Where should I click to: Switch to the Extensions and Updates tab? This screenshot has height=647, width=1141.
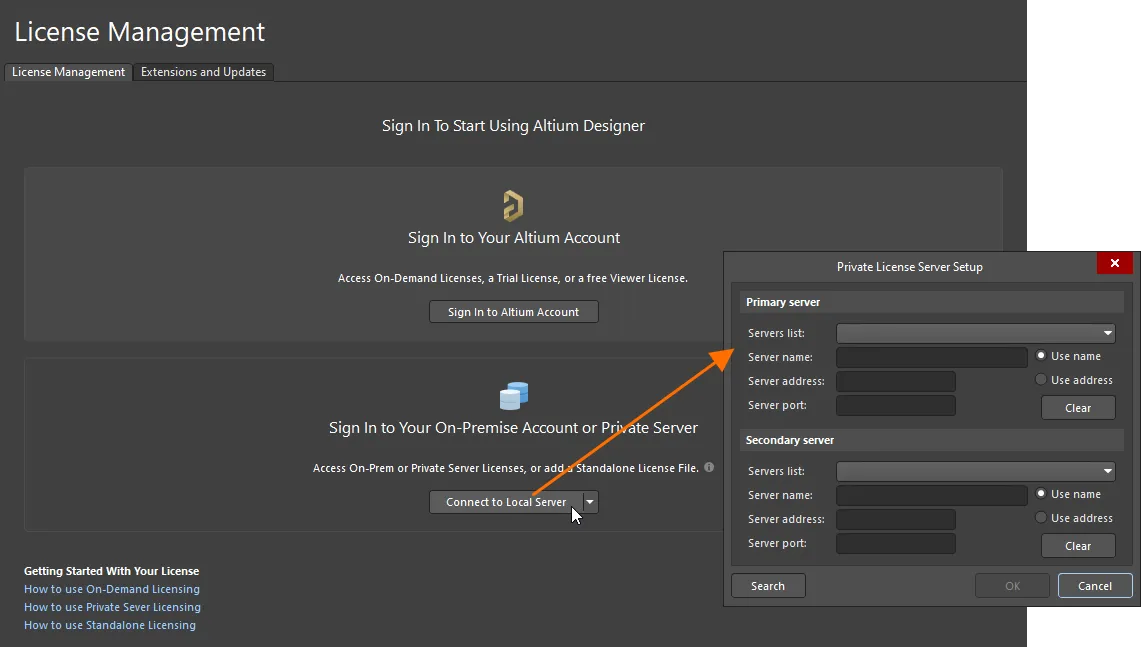(204, 72)
